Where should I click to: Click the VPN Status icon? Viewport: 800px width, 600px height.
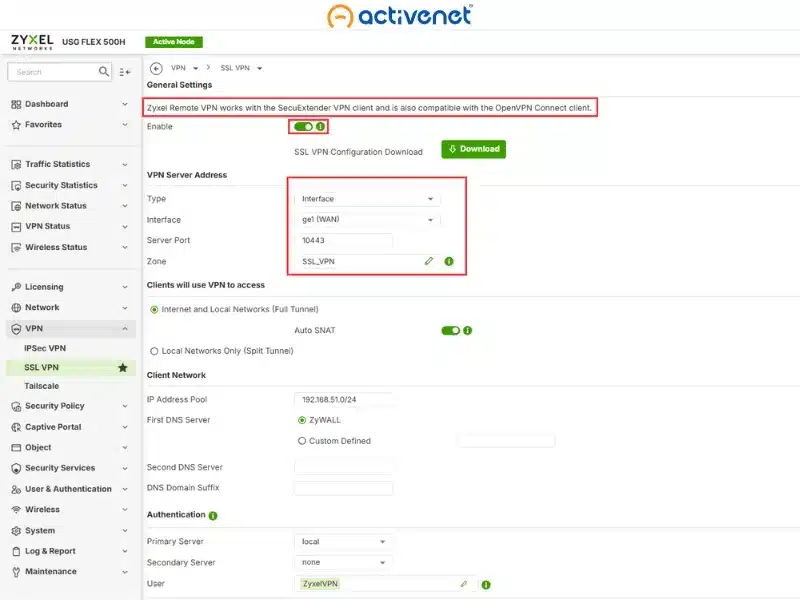[x=16, y=227]
